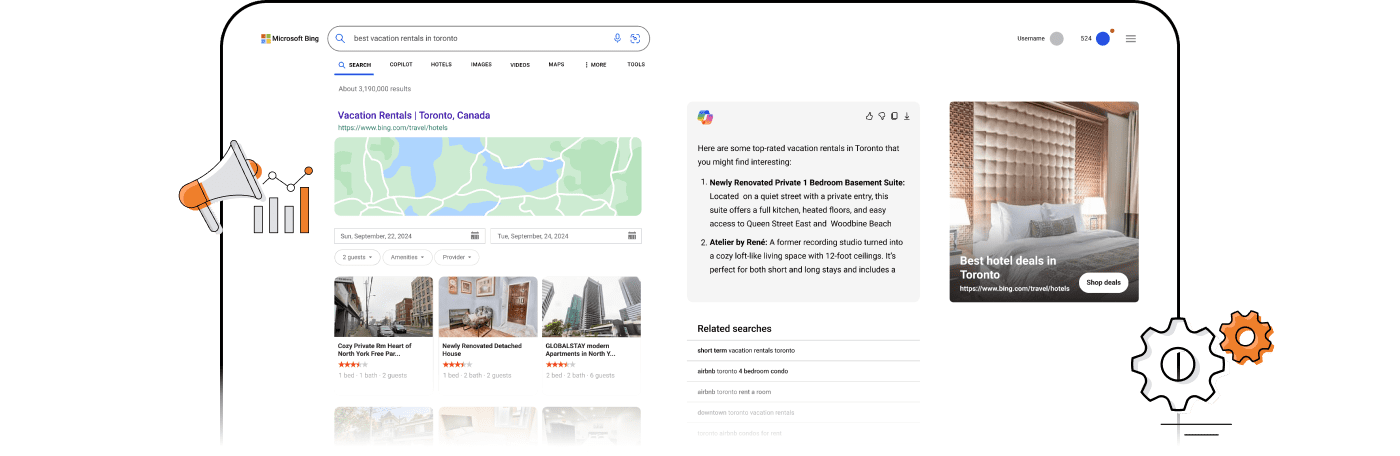Open the More search categories menu
Screen dimensions: 1400x456
tap(595, 64)
